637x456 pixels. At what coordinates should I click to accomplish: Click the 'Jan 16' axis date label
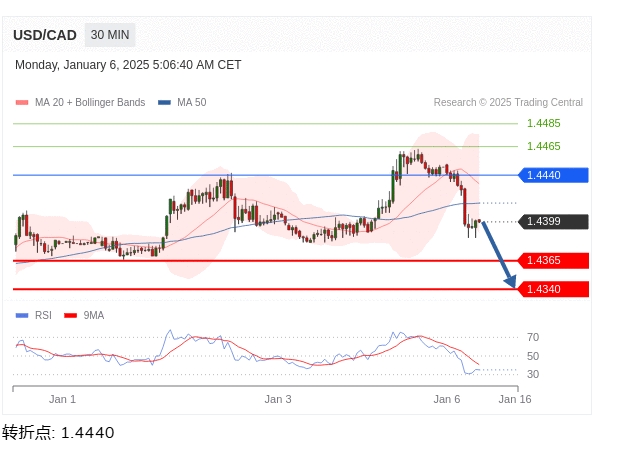click(x=515, y=399)
